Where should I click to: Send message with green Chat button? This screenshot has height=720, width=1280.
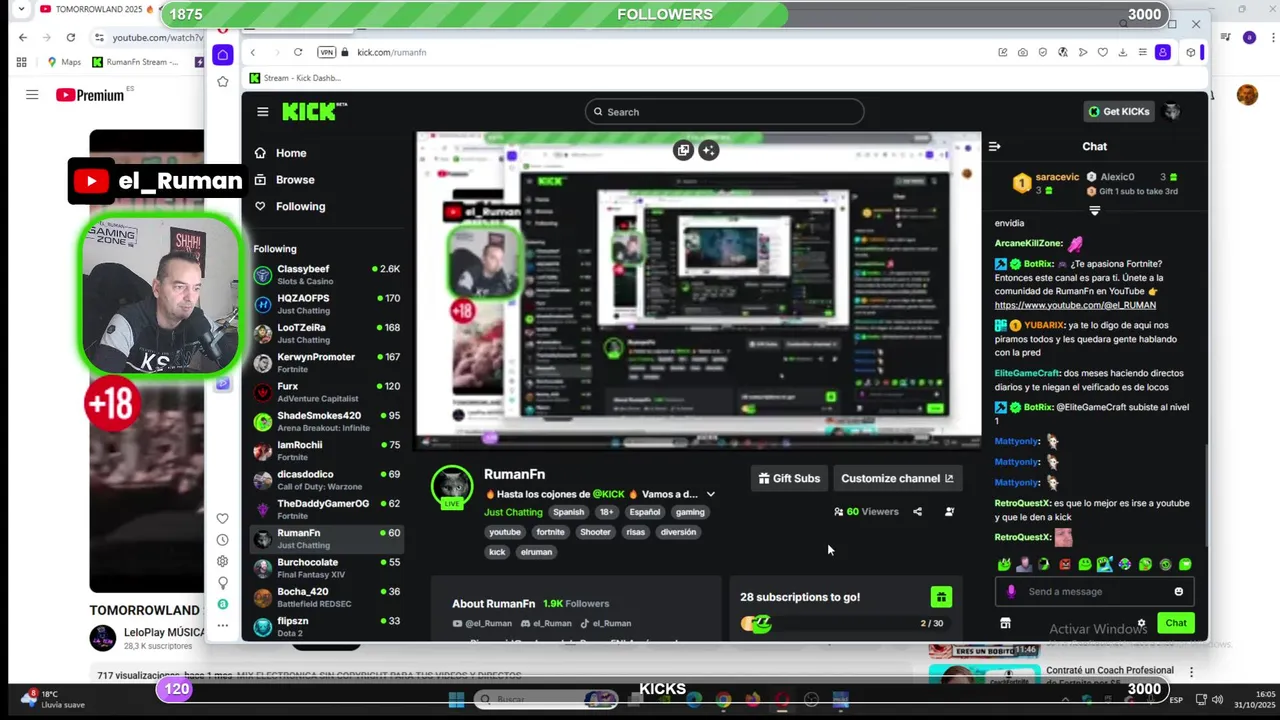click(1176, 623)
